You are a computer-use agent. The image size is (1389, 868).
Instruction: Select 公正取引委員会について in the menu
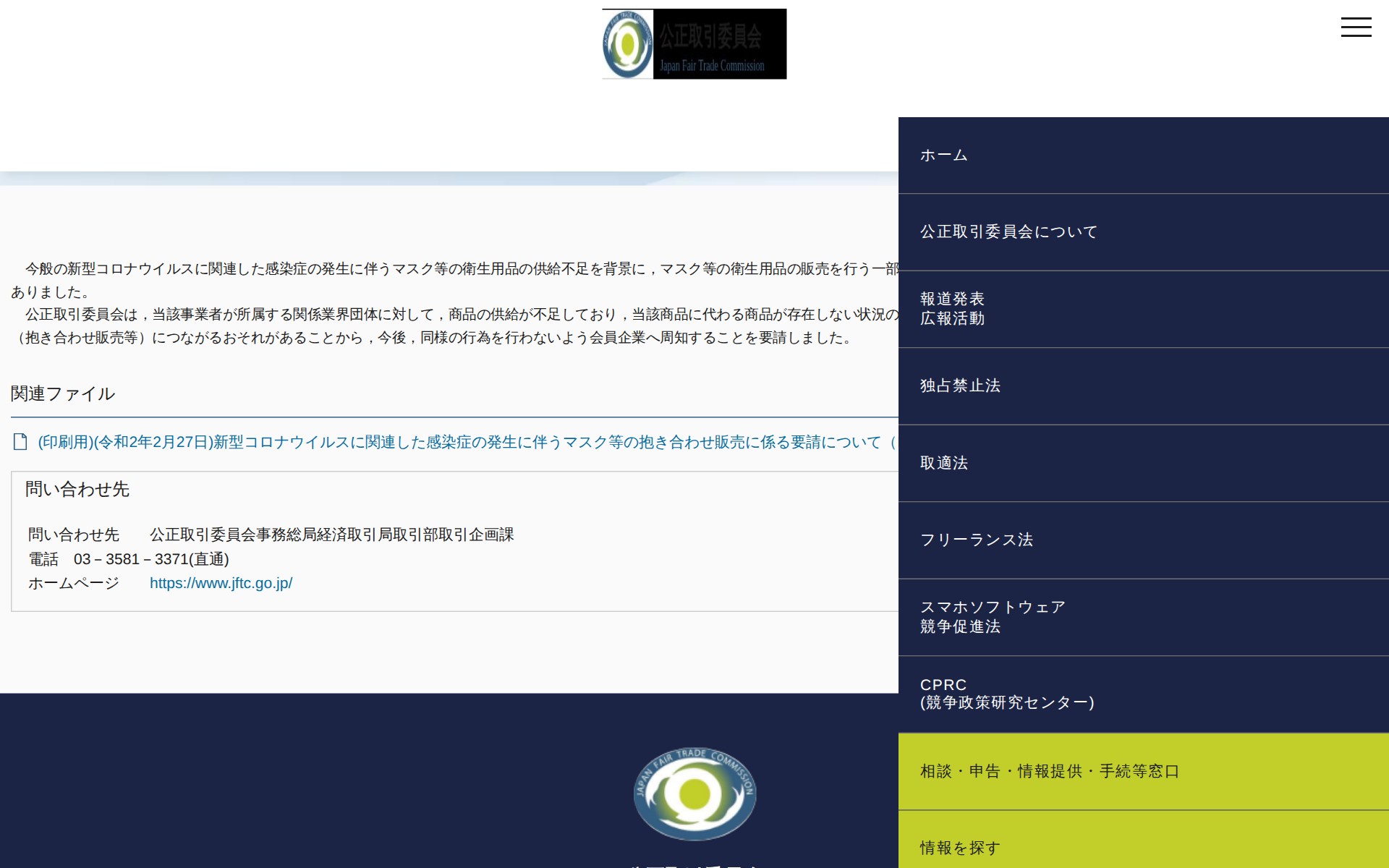1008,231
